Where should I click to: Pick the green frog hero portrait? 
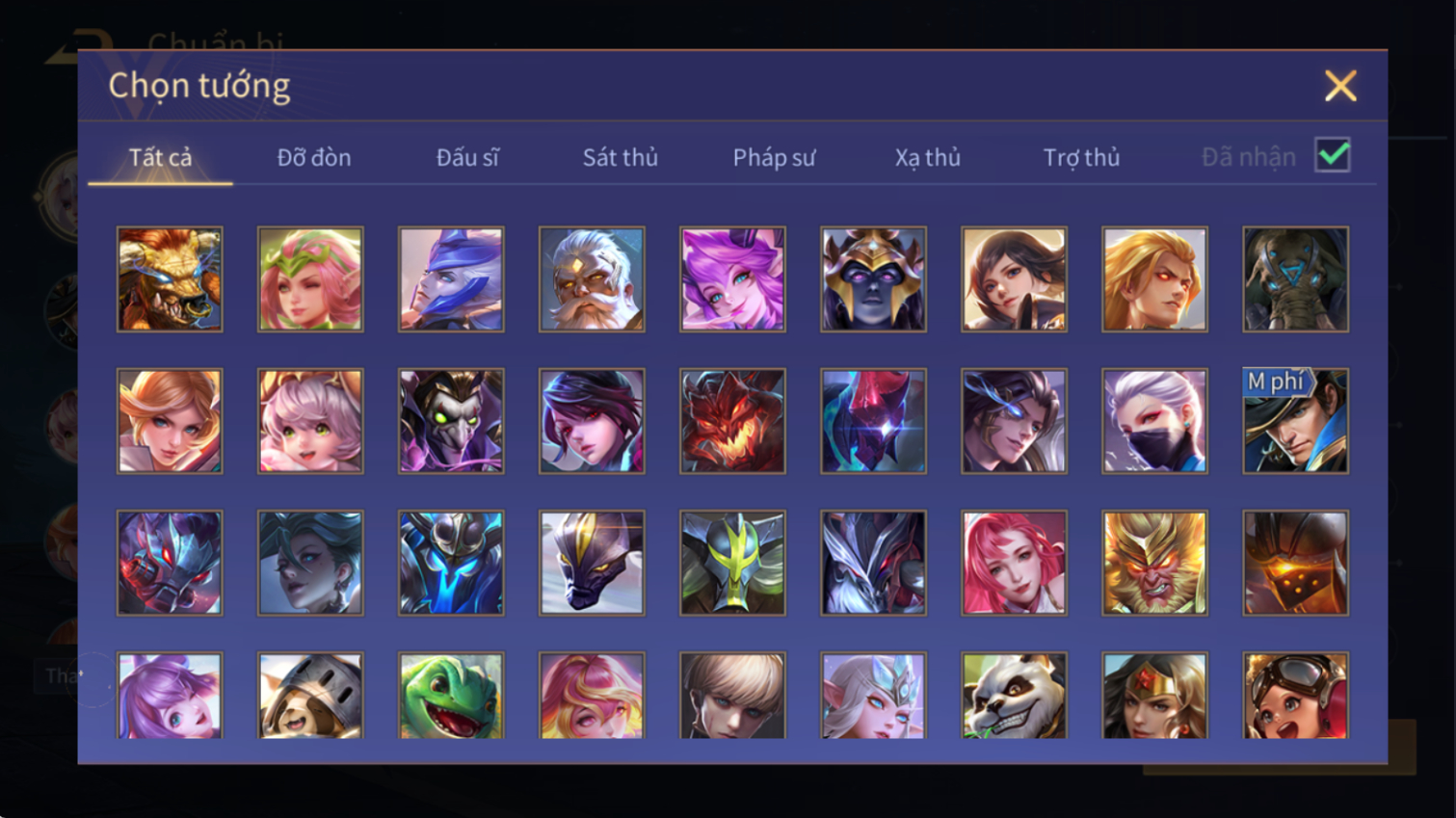(x=451, y=696)
